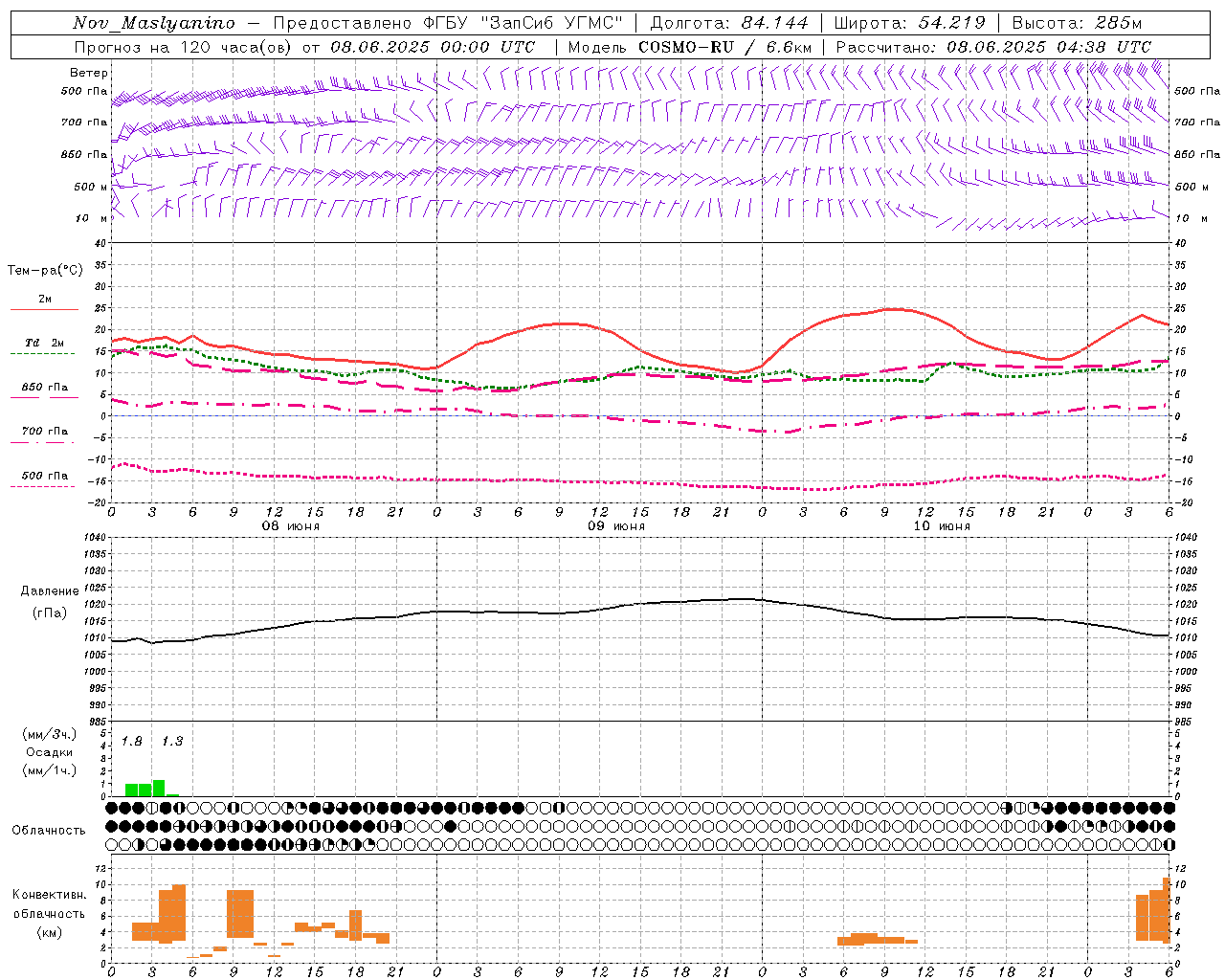The image size is (1225, 980).
Task: Click the Осадки precipitation label
Action: point(50,752)
